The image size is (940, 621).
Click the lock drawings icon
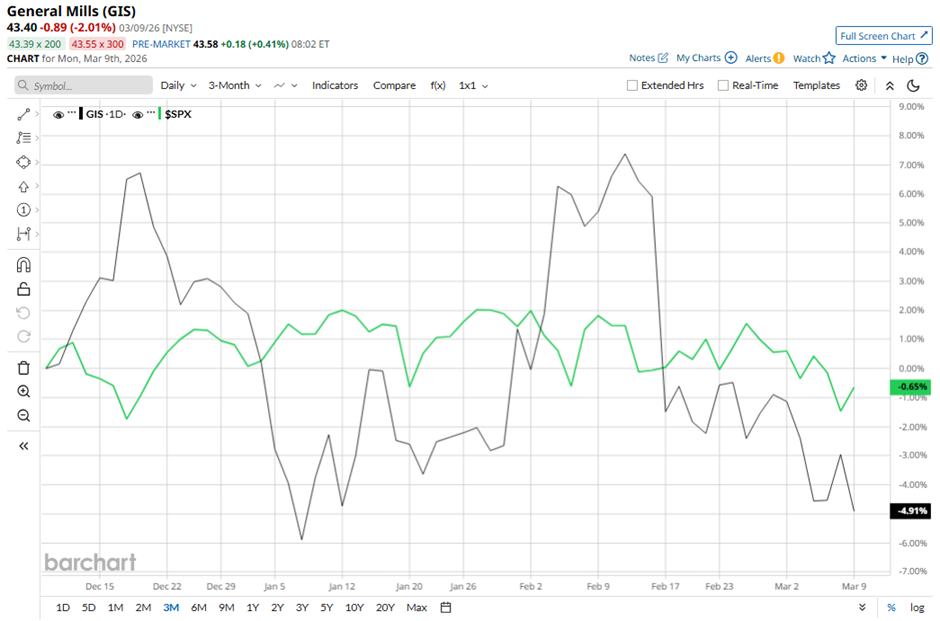pyautogui.click(x=24, y=289)
